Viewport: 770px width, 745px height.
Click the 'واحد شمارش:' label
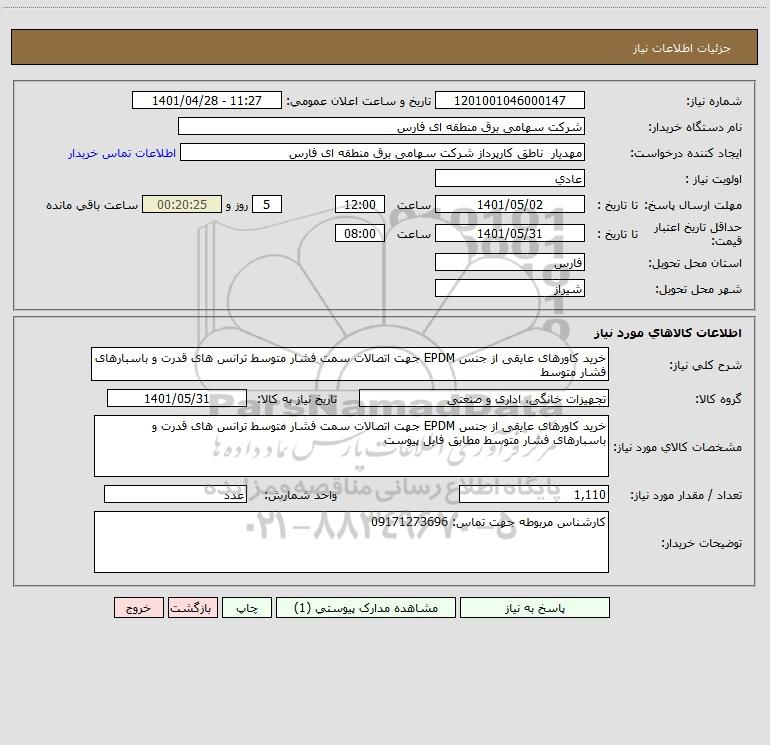(301, 496)
